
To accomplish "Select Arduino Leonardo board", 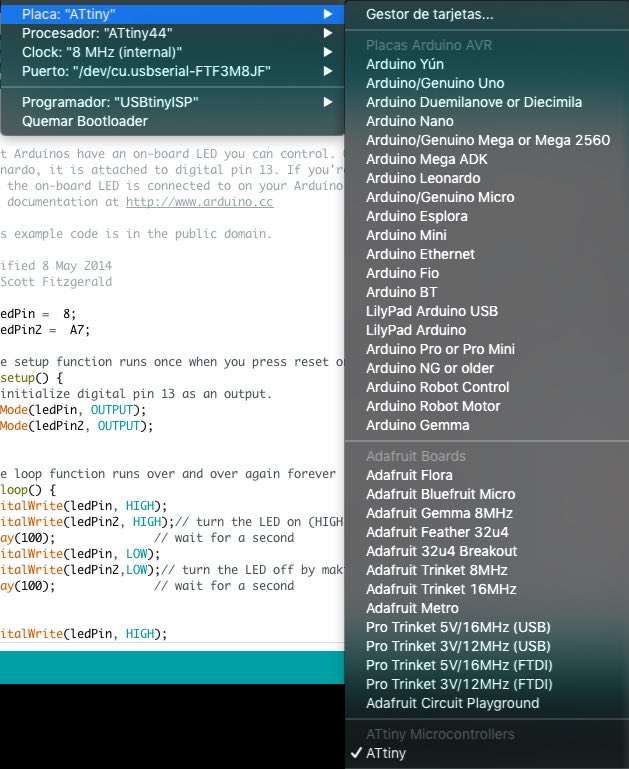I will pyautogui.click(x=423, y=178).
